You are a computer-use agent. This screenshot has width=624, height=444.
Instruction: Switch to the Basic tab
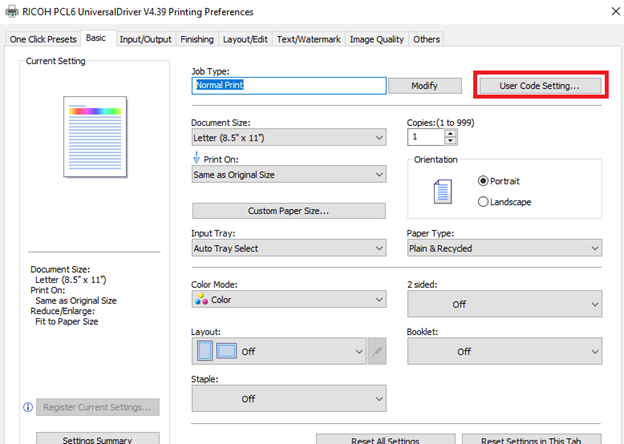tap(96, 38)
